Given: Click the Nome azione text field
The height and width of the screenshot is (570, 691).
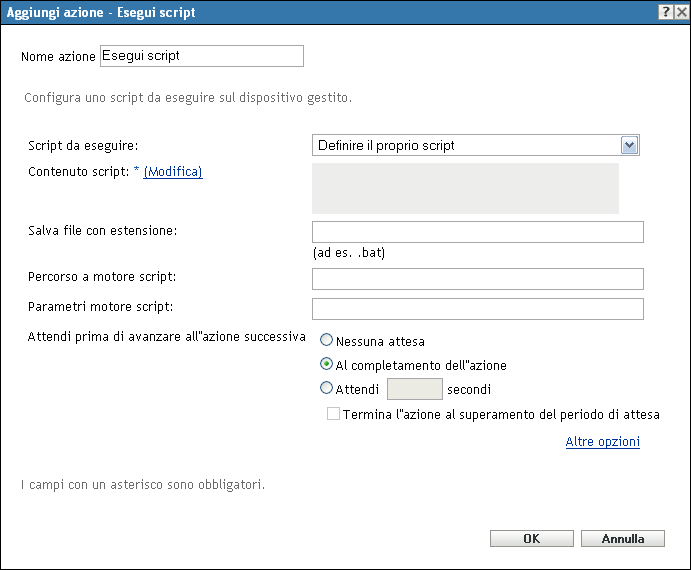Looking at the screenshot, I should [x=201, y=56].
